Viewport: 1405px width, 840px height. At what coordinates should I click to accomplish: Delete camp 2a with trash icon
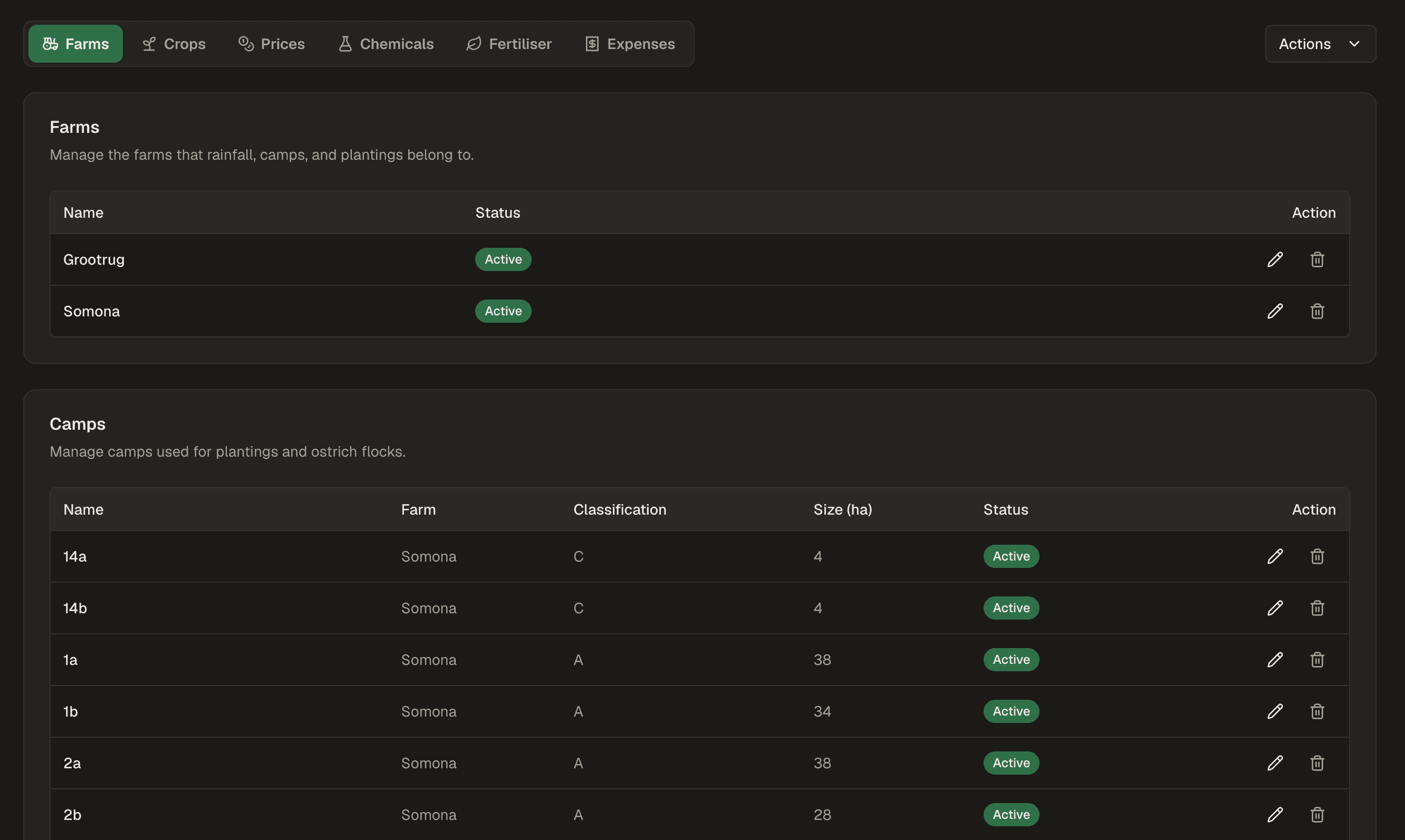(1317, 763)
